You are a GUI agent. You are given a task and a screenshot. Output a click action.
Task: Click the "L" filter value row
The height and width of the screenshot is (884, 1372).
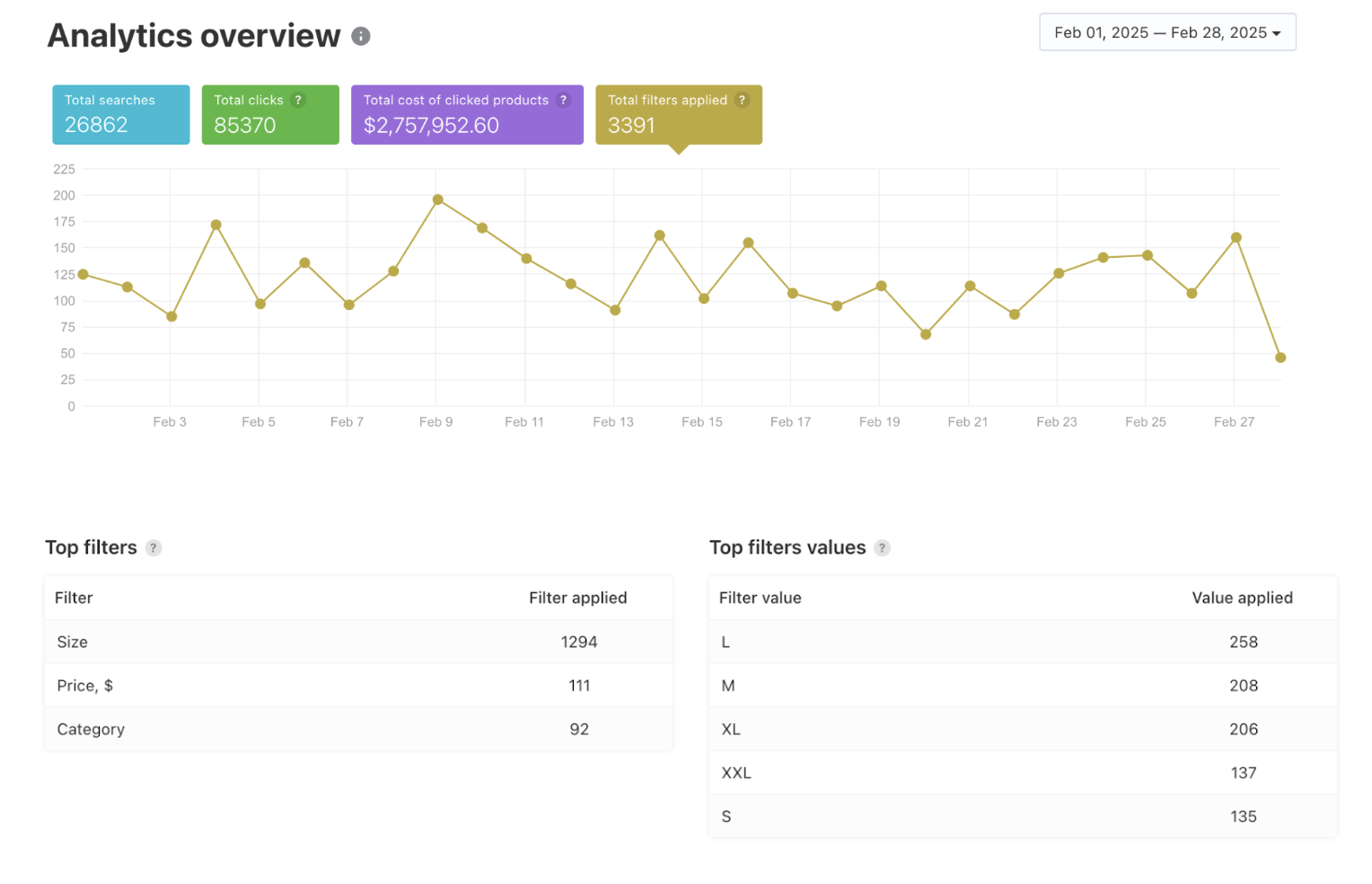click(x=1023, y=642)
